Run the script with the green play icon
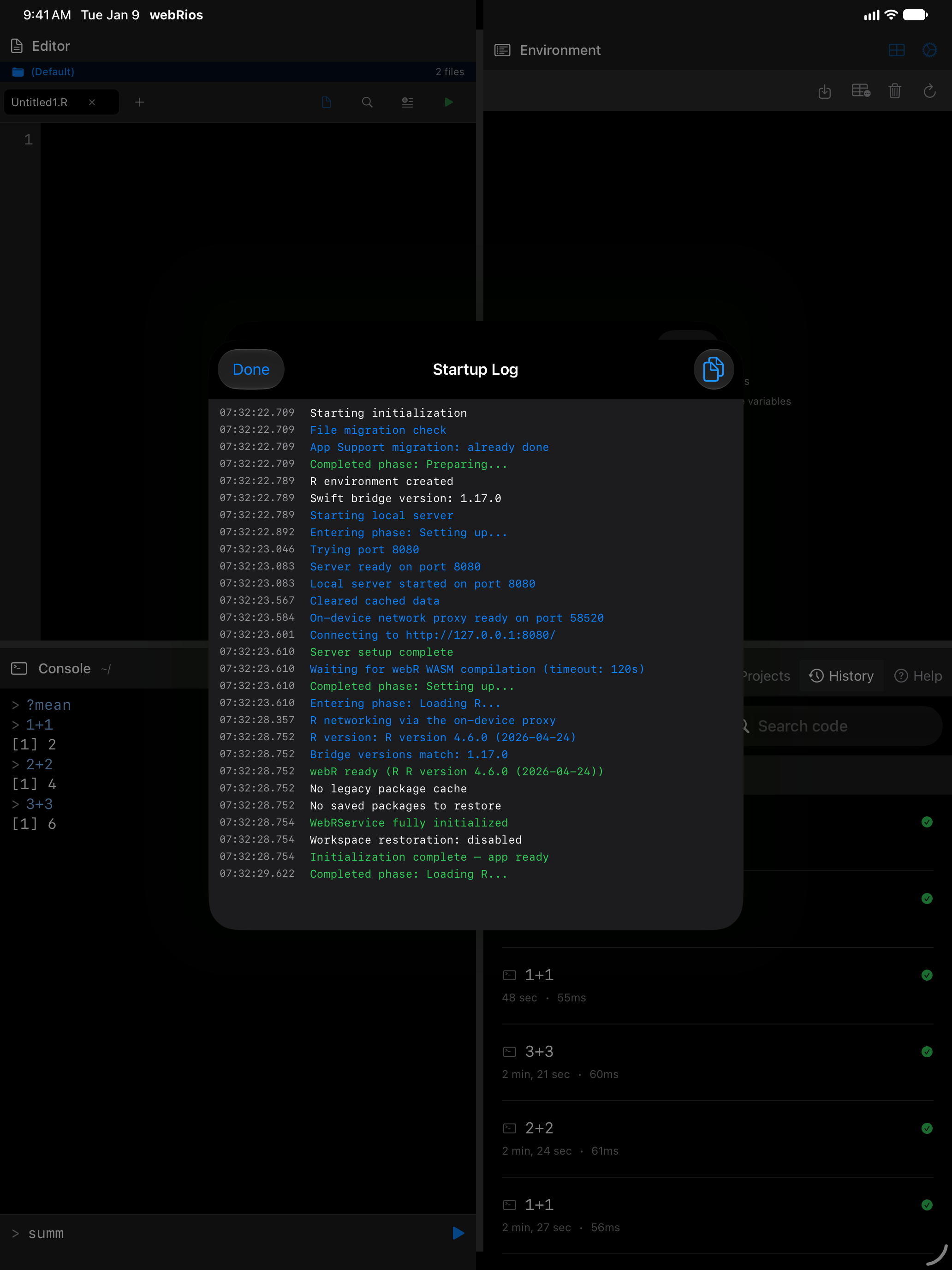 coord(449,102)
